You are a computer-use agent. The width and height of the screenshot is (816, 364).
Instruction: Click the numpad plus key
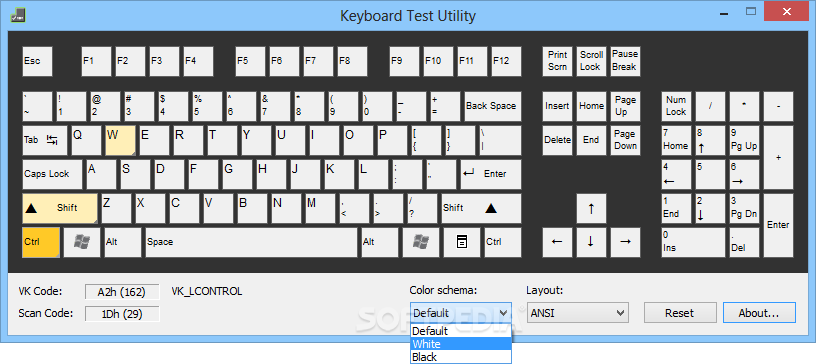tap(778, 157)
